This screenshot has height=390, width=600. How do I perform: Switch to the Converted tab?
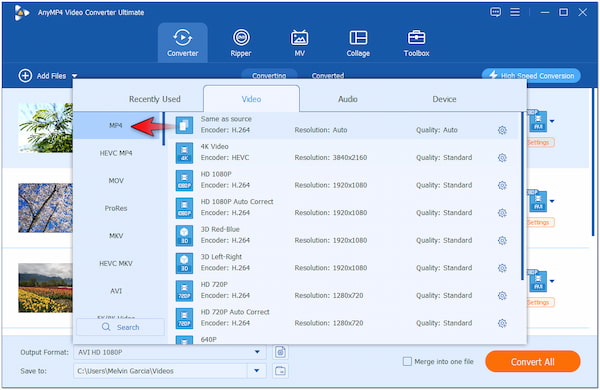point(328,75)
